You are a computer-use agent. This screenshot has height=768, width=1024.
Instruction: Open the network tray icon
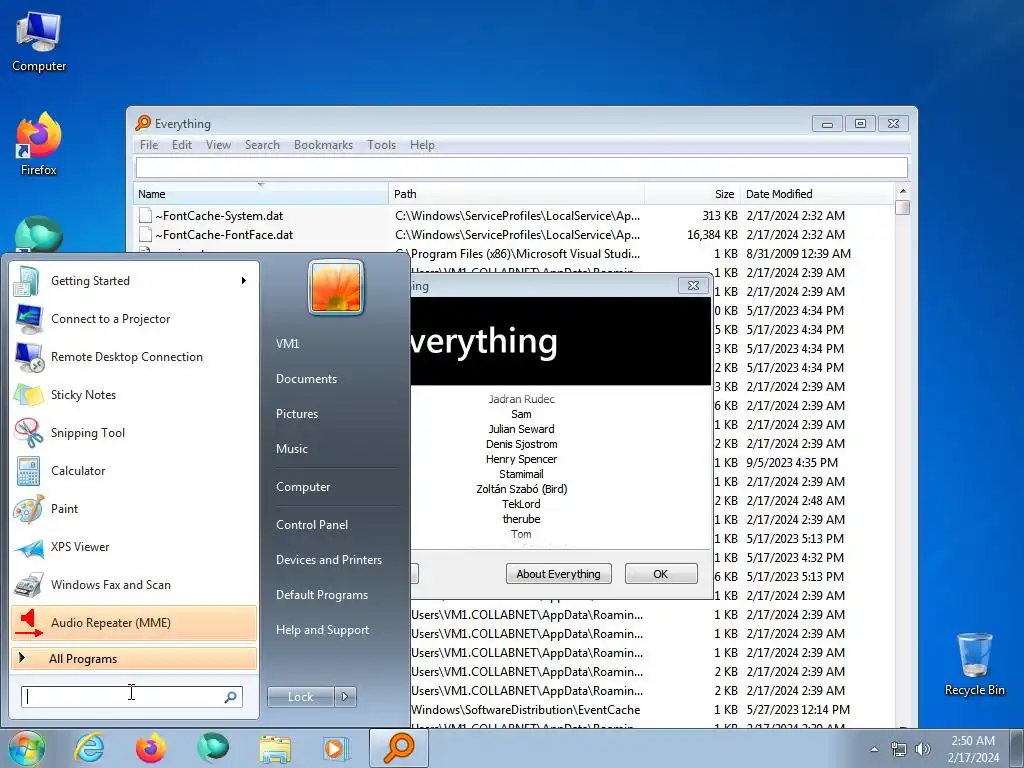coord(899,749)
